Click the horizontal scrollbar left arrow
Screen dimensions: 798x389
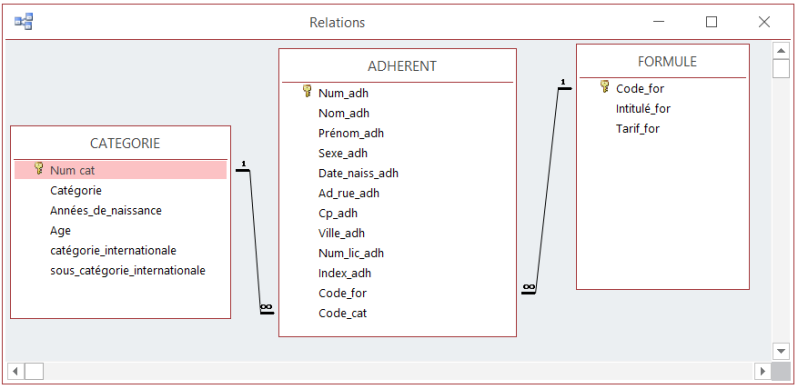point(15,371)
